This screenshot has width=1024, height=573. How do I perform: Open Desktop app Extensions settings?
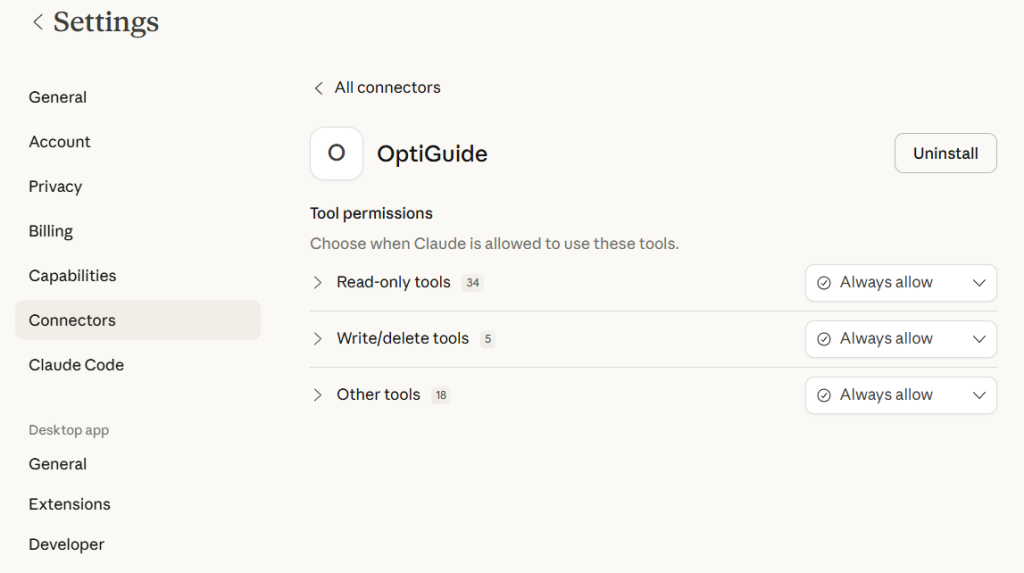pyautogui.click(x=70, y=504)
